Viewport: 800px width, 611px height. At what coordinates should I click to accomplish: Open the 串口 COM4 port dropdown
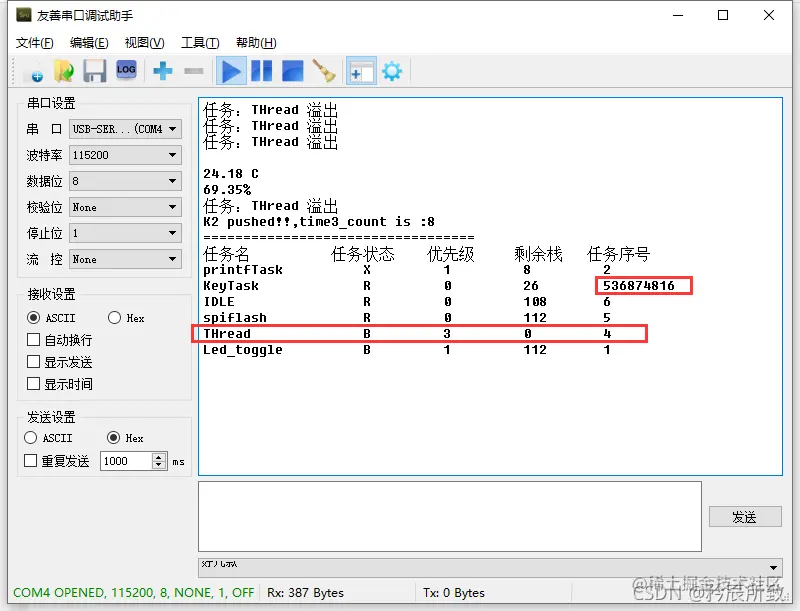click(x=125, y=129)
